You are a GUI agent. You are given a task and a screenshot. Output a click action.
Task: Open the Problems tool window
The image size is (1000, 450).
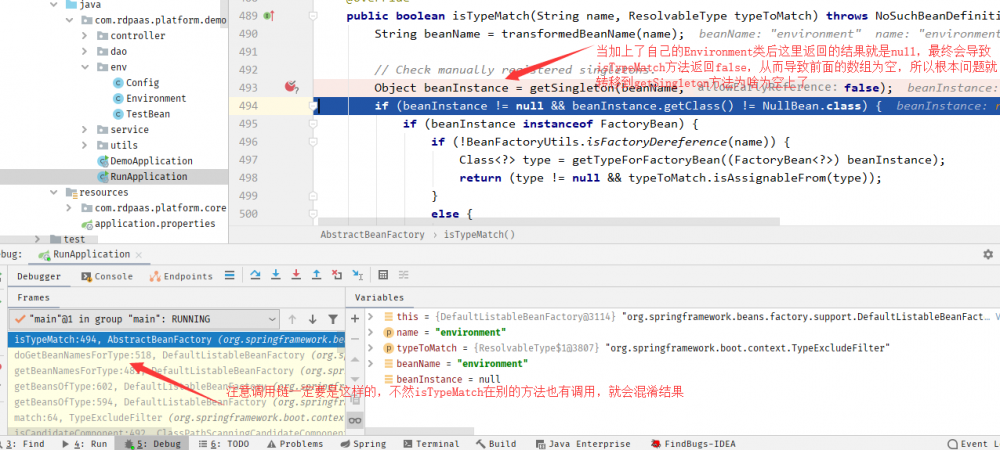coord(296,444)
